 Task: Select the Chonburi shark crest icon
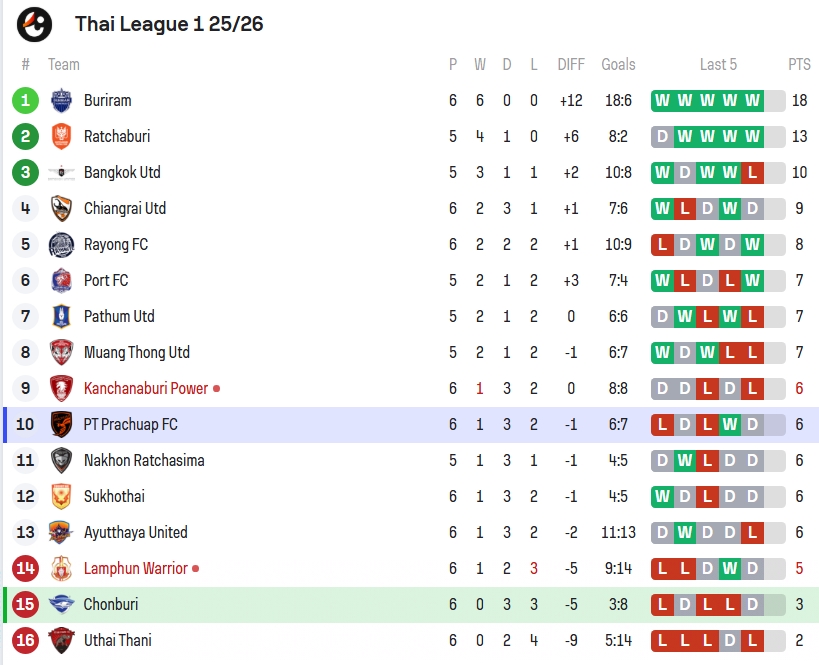point(61,604)
